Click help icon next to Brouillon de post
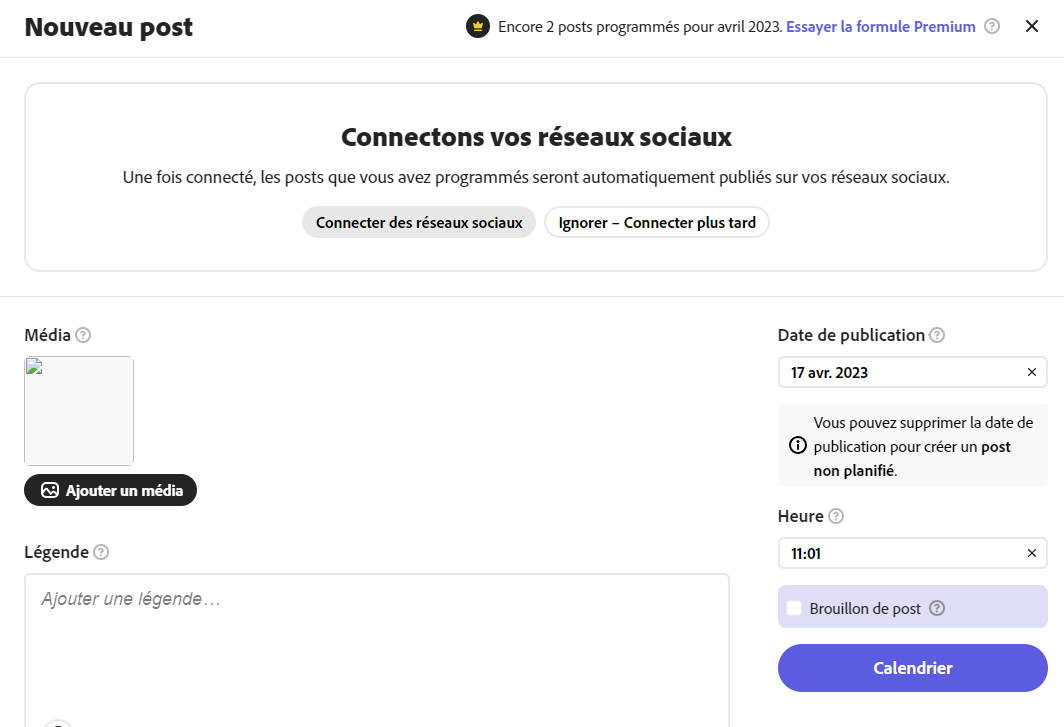1064x727 pixels. coord(937,608)
